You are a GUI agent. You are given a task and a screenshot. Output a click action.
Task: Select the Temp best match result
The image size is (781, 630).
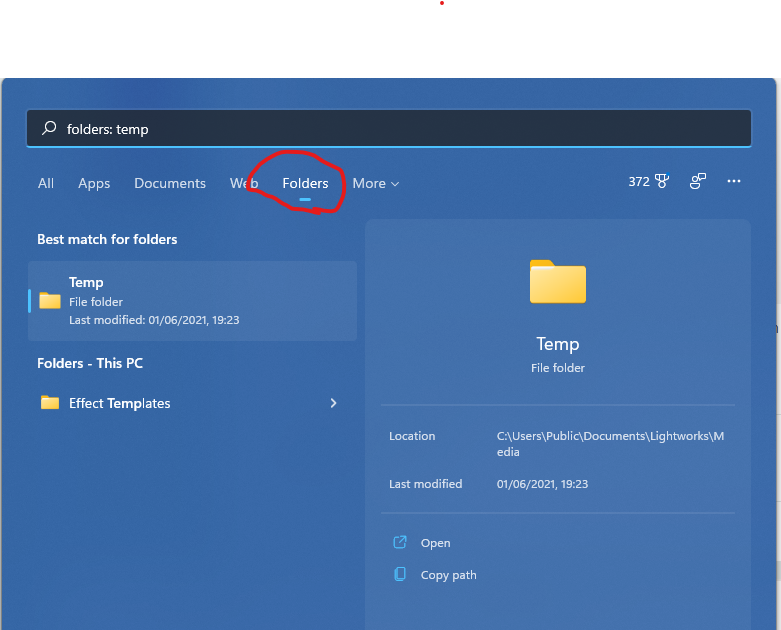192,301
